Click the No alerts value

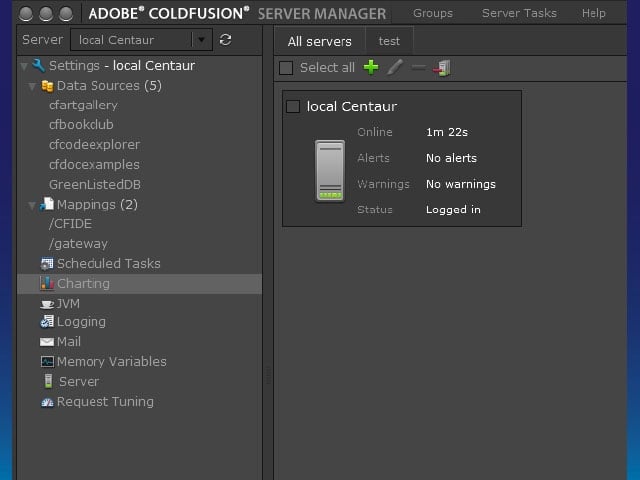(x=451, y=158)
